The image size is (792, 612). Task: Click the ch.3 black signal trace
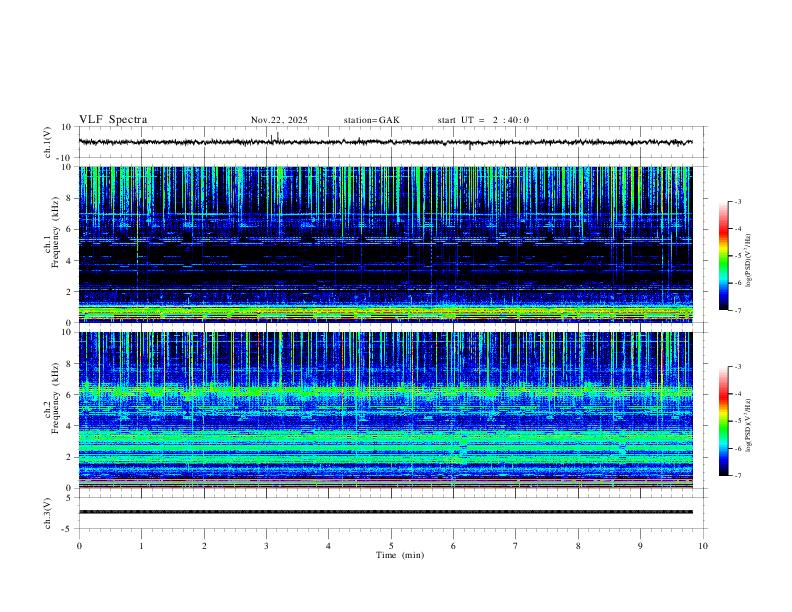click(385, 512)
